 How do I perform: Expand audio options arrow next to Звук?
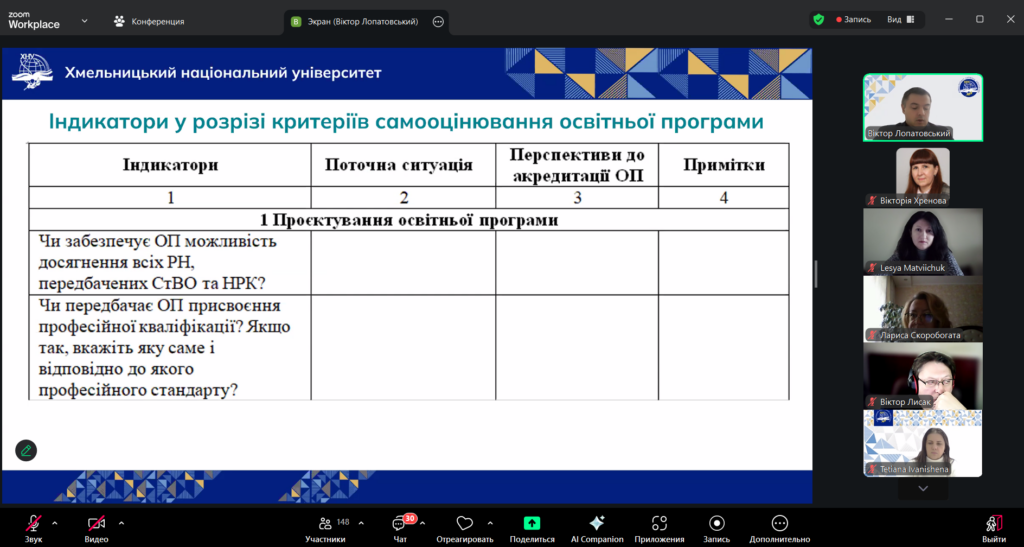pos(55,522)
